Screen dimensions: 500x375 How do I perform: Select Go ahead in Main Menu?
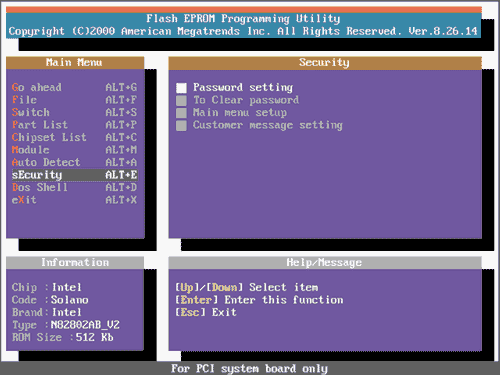pyautogui.click(x=75, y=87)
